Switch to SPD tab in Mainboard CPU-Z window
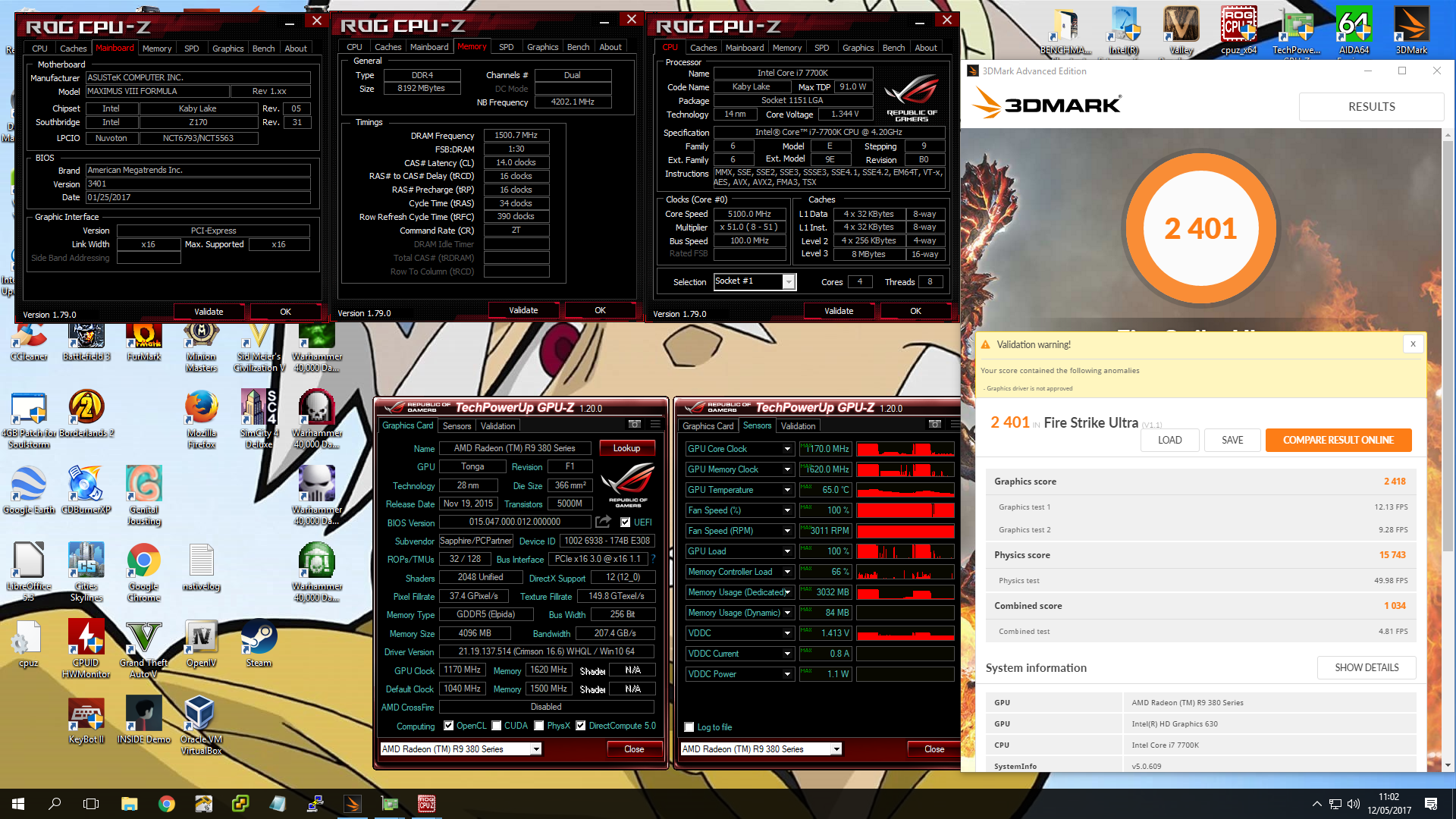1456x819 pixels. tap(192, 49)
